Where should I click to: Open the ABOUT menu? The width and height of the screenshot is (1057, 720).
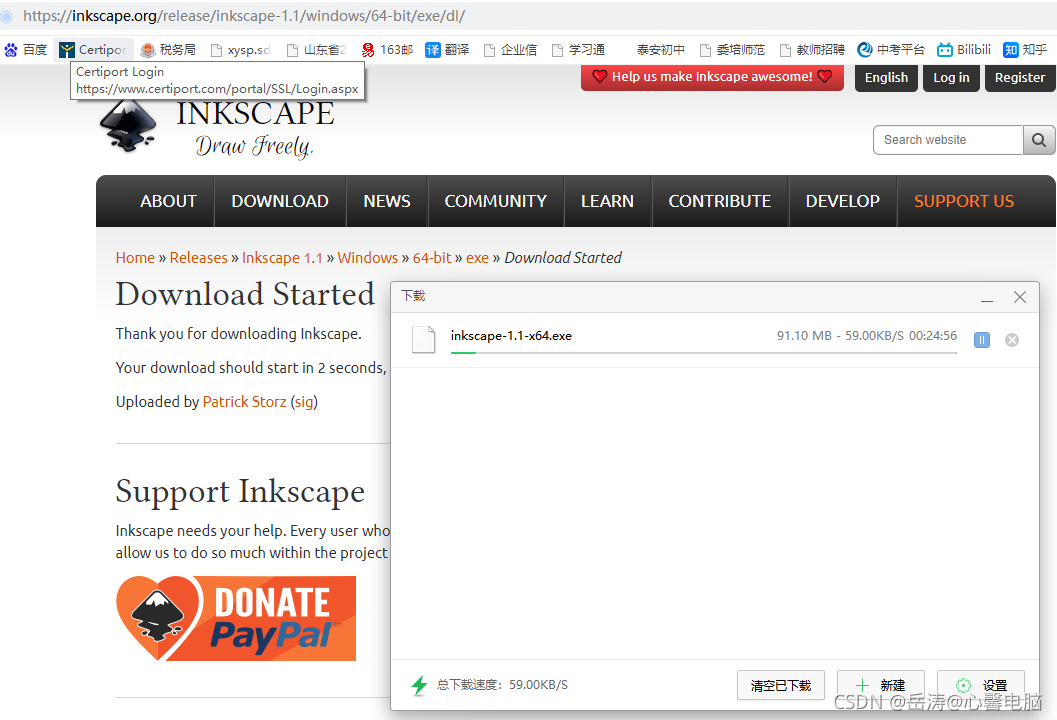pyautogui.click(x=168, y=201)
